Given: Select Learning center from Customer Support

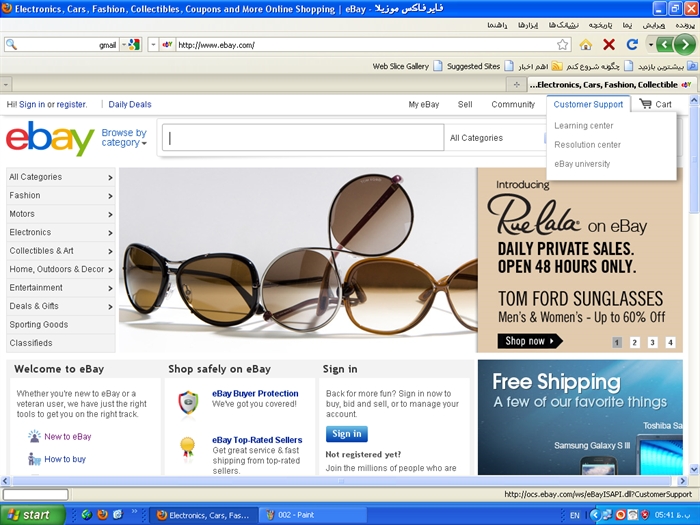Looking at the screenshot, I should [583, 125].
